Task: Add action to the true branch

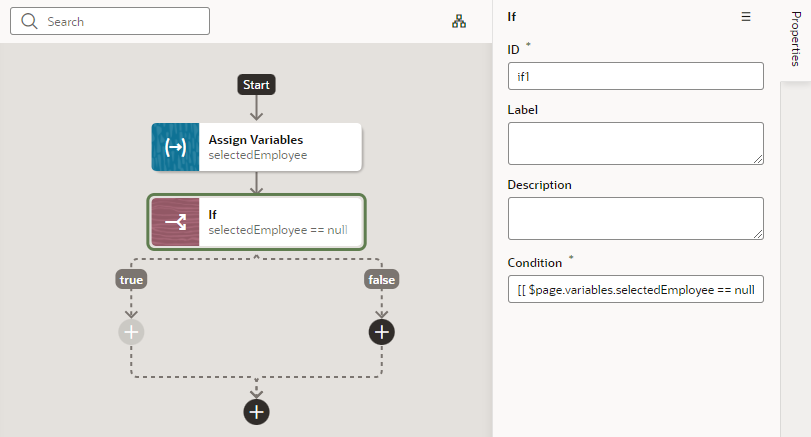Action: pos(131,332)
